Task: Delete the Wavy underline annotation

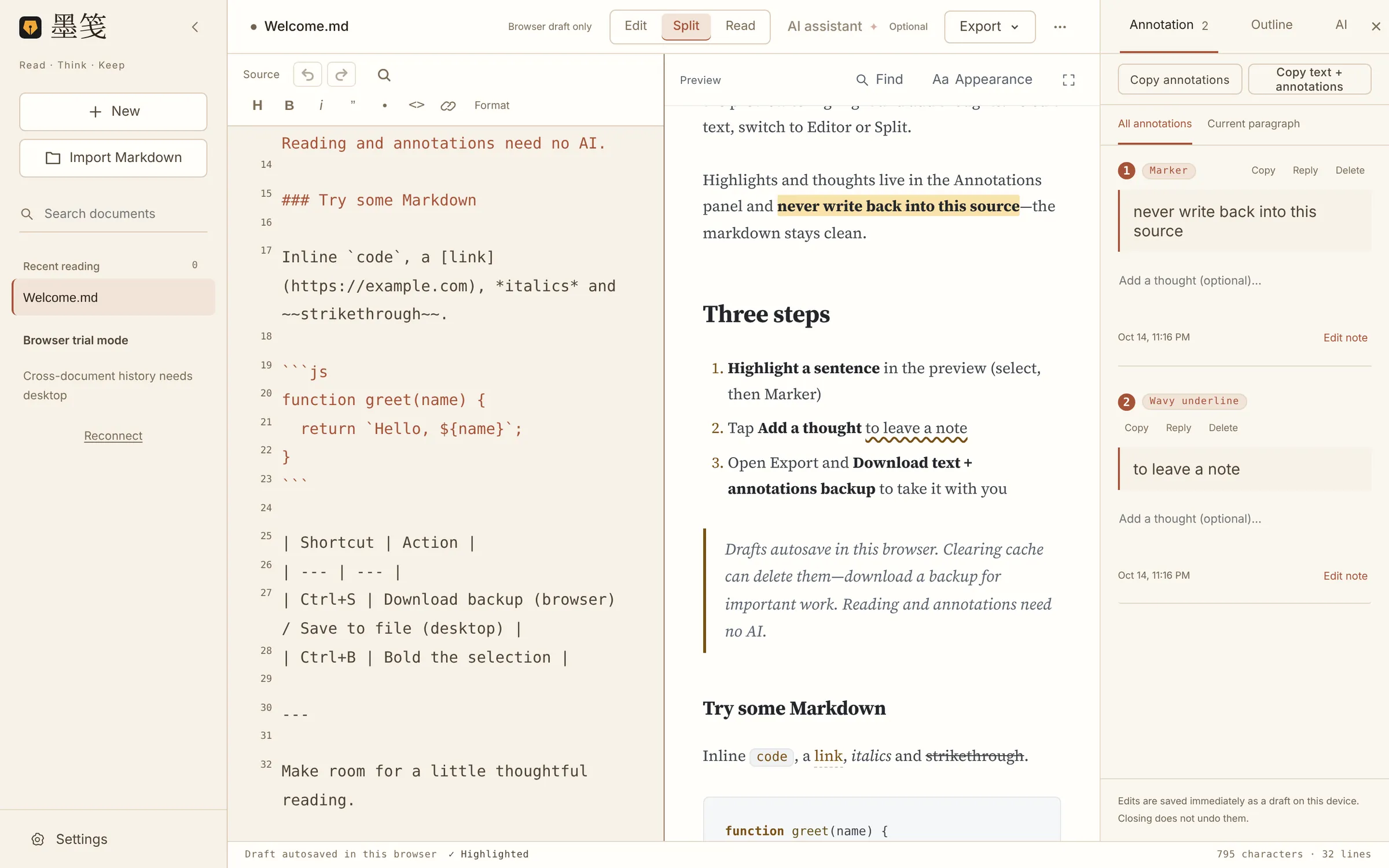Action: tap(1223, 428)
